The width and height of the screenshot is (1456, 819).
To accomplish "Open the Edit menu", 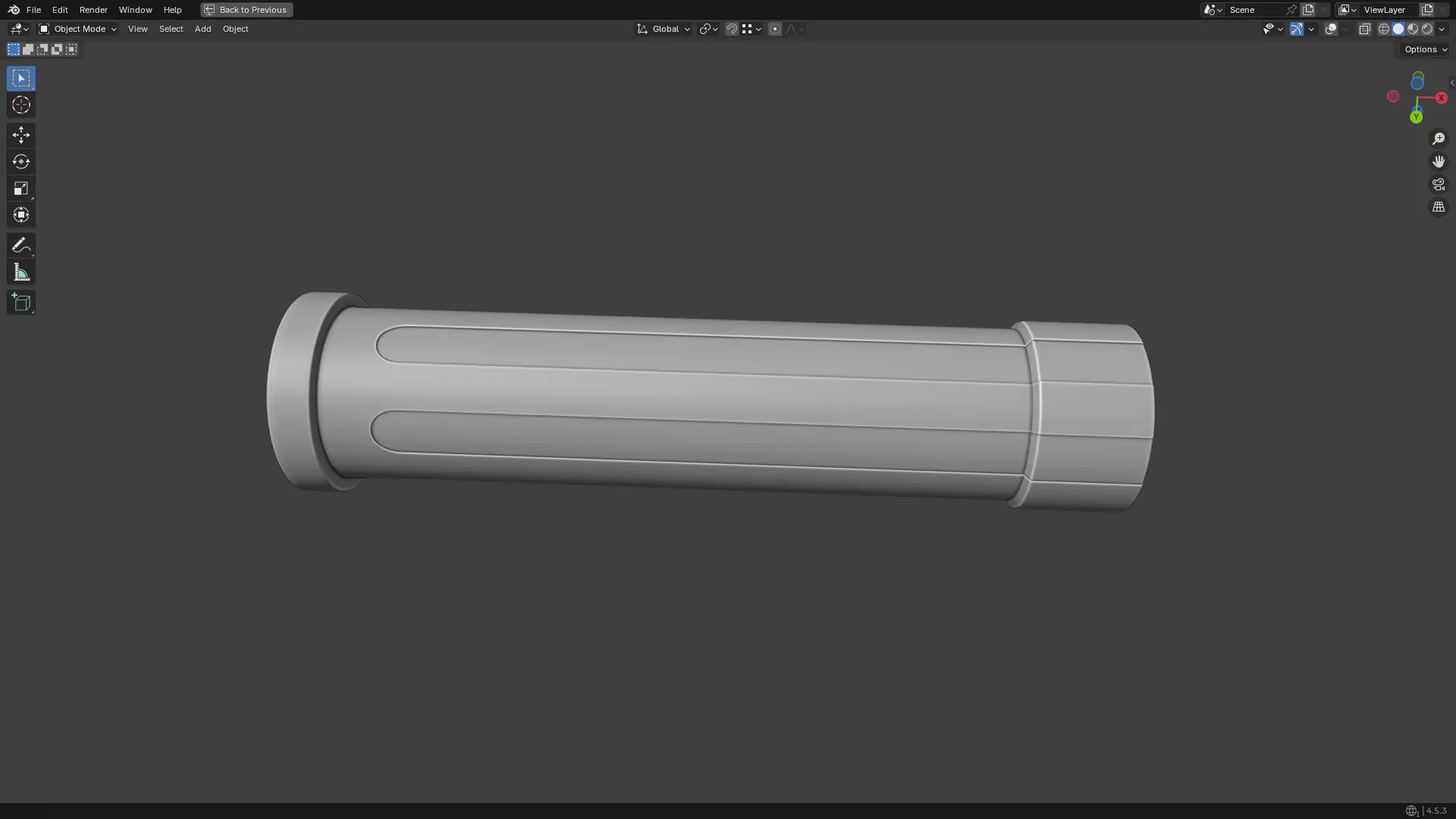I will (60, 10).
